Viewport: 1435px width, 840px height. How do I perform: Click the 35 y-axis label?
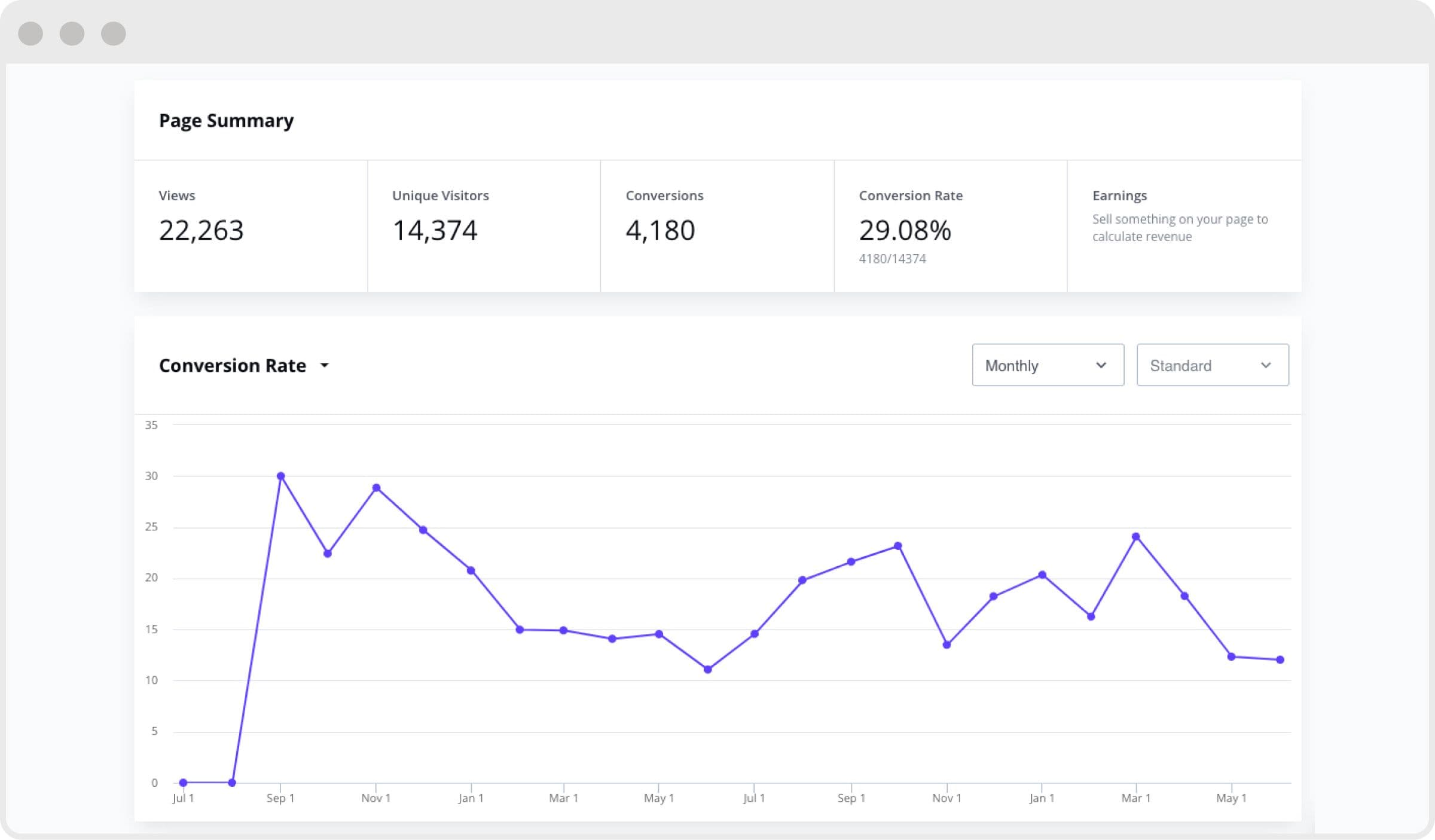[151, 425]
